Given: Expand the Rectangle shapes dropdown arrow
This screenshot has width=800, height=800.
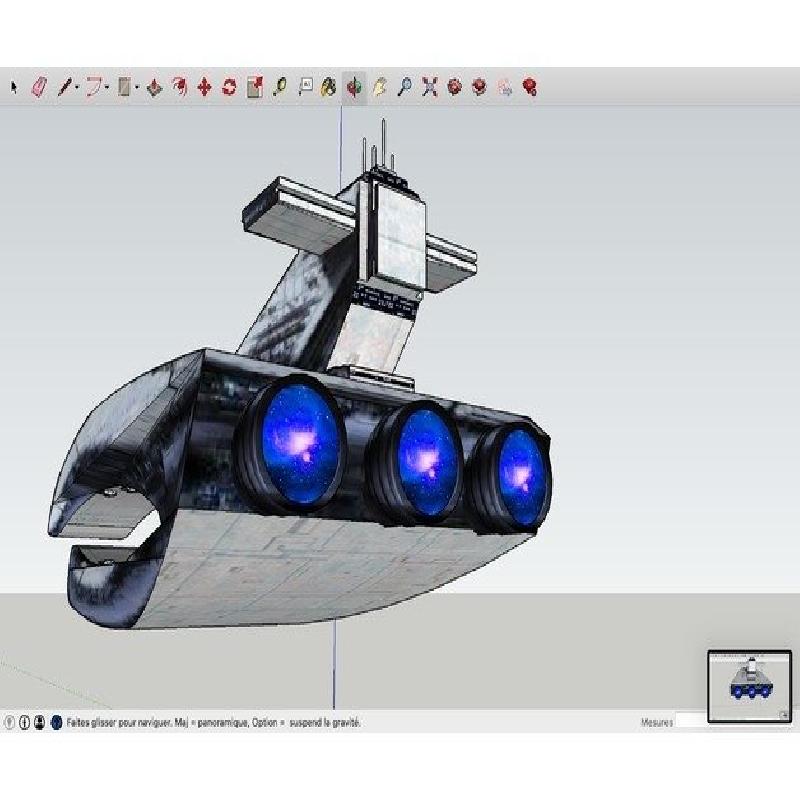Looking at the screenshot, I should pos(137,88).
